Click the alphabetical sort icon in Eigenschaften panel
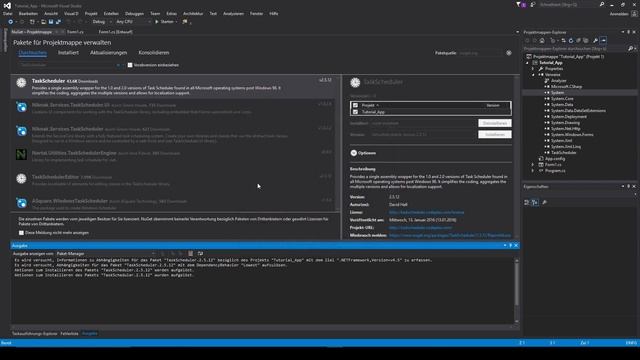The image size is (640, 360). tap(535, 202)
